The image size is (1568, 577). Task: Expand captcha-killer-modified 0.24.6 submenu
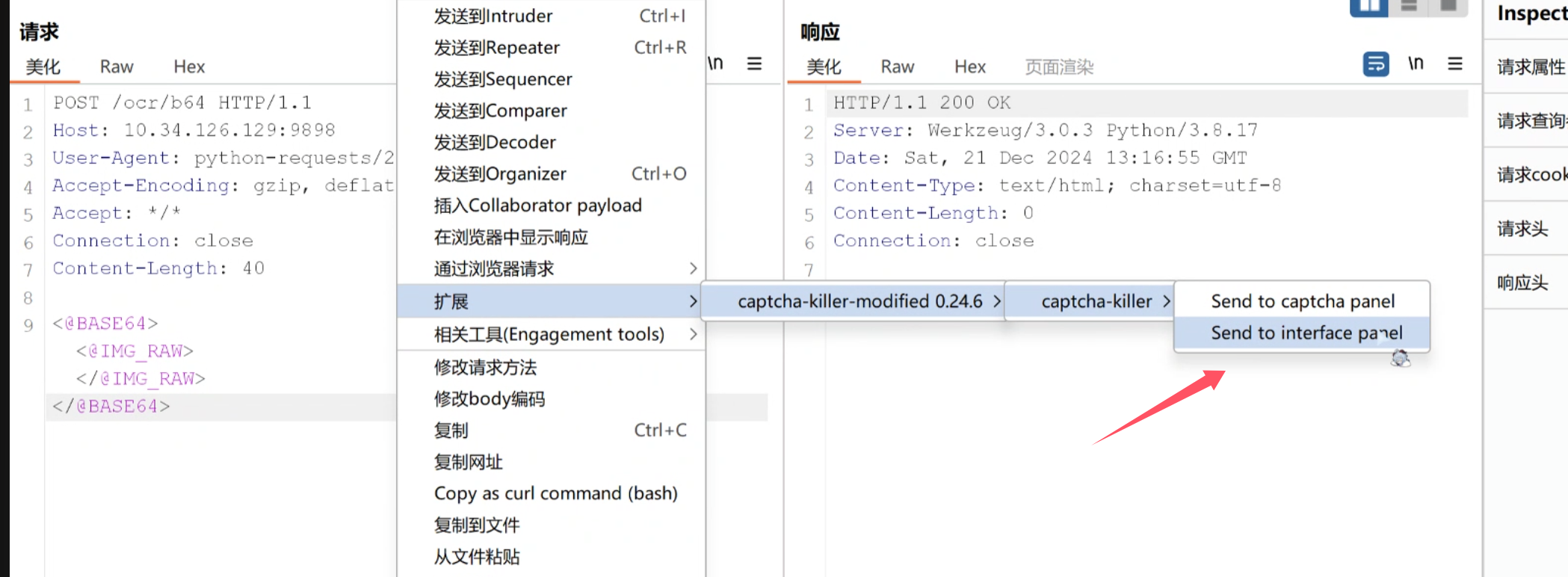853,301
